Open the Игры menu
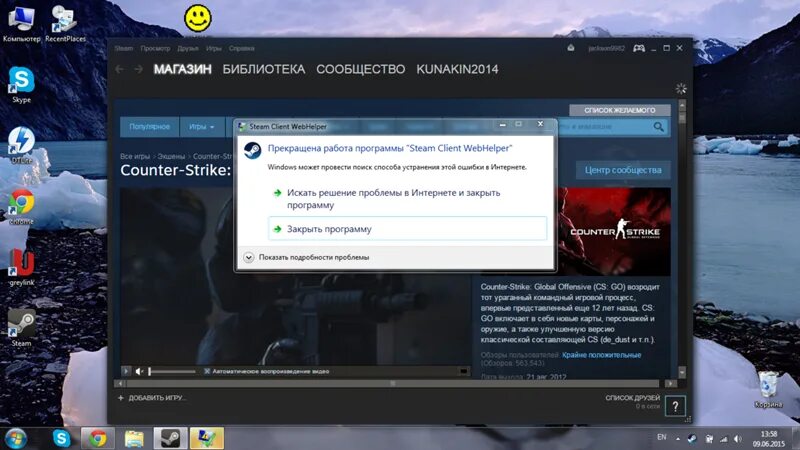The height and width of the screenshot is (450, 800). point(214,48)
